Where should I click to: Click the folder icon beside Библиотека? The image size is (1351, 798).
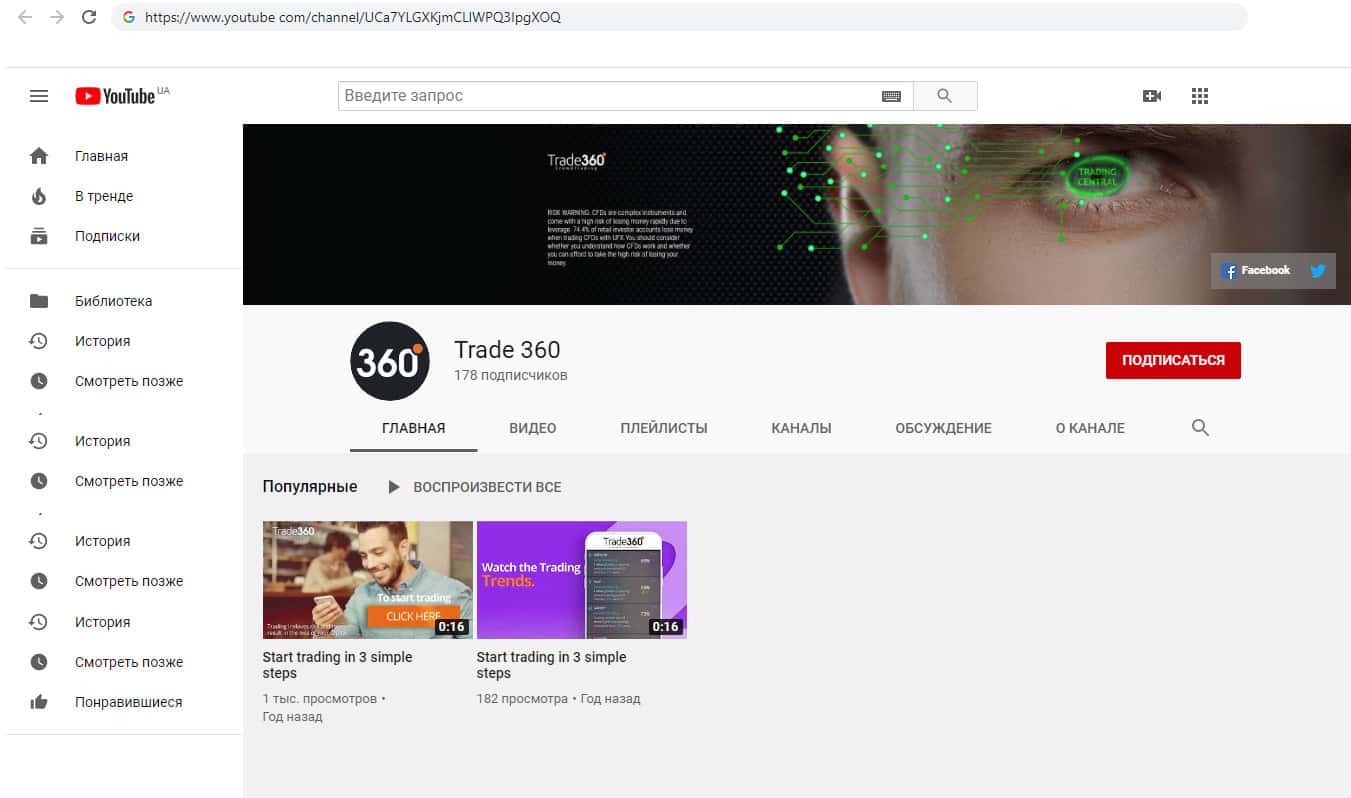(x=39, y=301)
